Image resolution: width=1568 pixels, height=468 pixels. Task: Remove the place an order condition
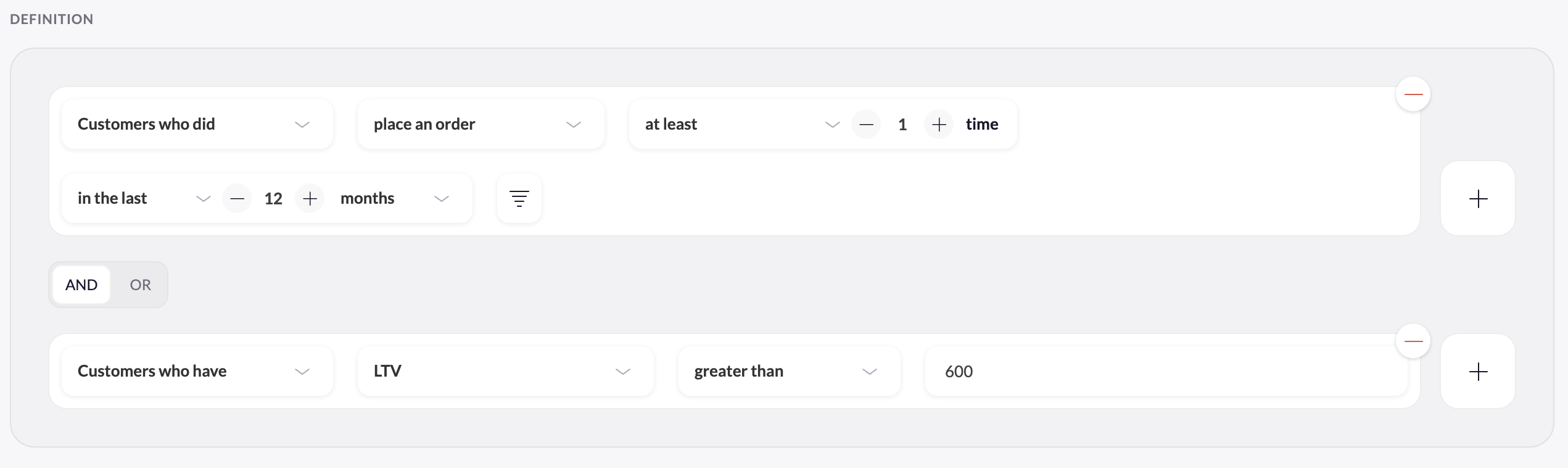click(1413, 94)
